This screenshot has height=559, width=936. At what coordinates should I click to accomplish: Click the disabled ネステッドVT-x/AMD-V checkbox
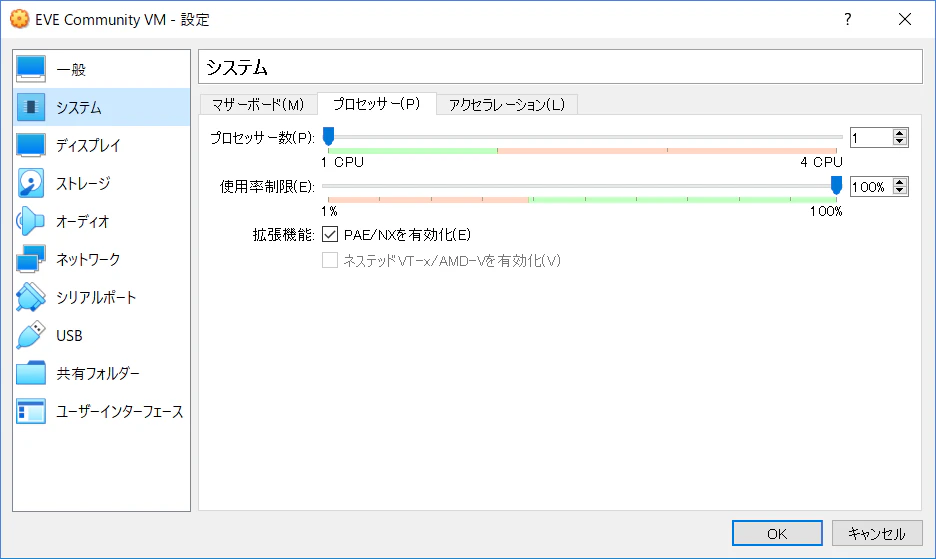click(x=330, y=260)
